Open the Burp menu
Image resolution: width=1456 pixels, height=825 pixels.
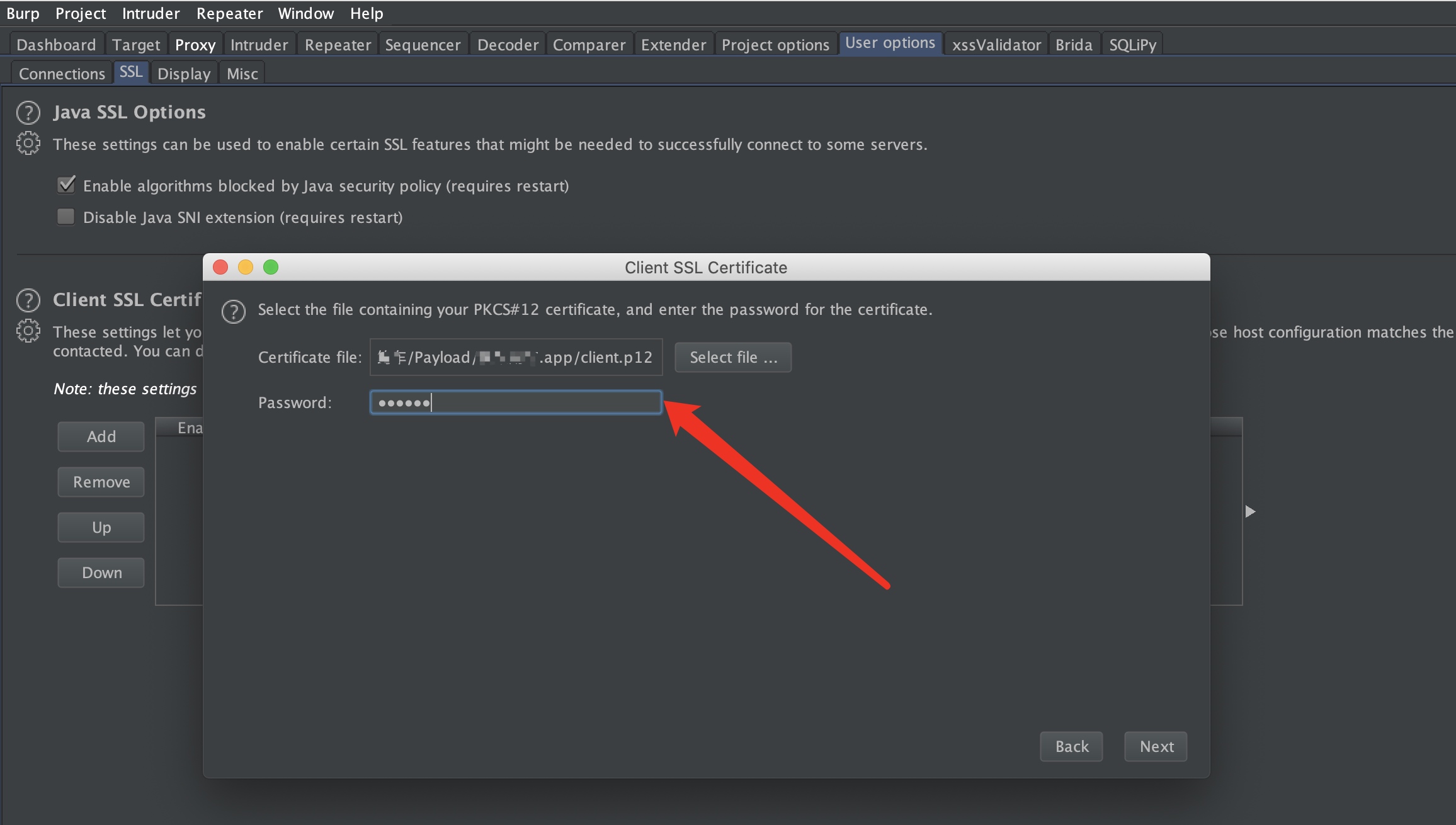pos(23,13)
